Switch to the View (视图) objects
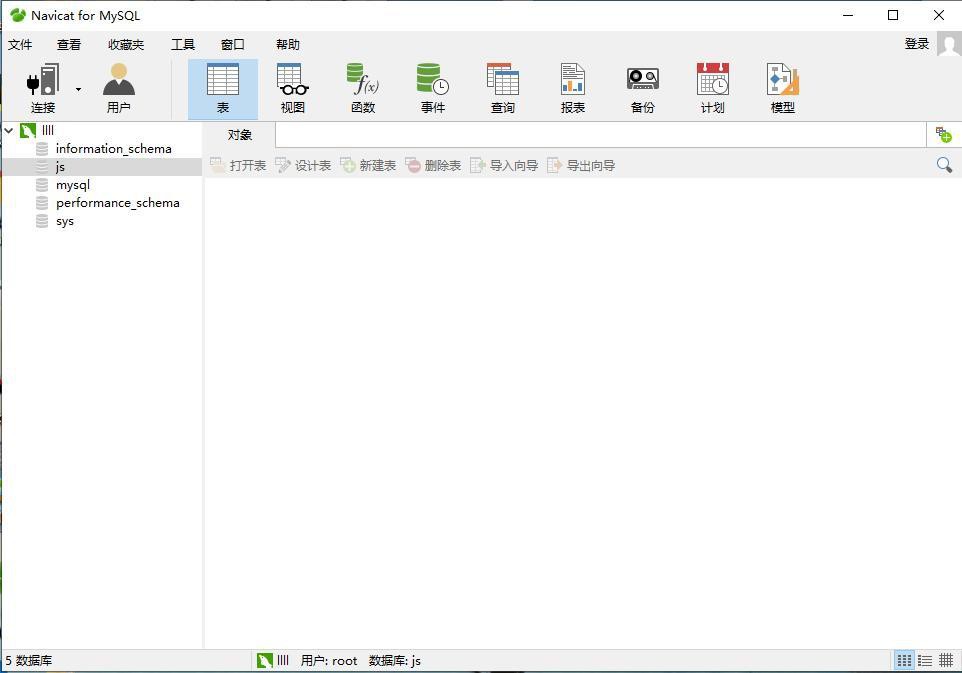Screen dimensions: 962x673 click(x=293, y=89)
